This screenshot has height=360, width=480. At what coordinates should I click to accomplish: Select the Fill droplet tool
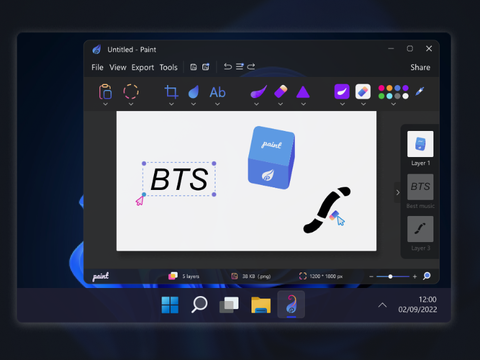tap(194, 92)
